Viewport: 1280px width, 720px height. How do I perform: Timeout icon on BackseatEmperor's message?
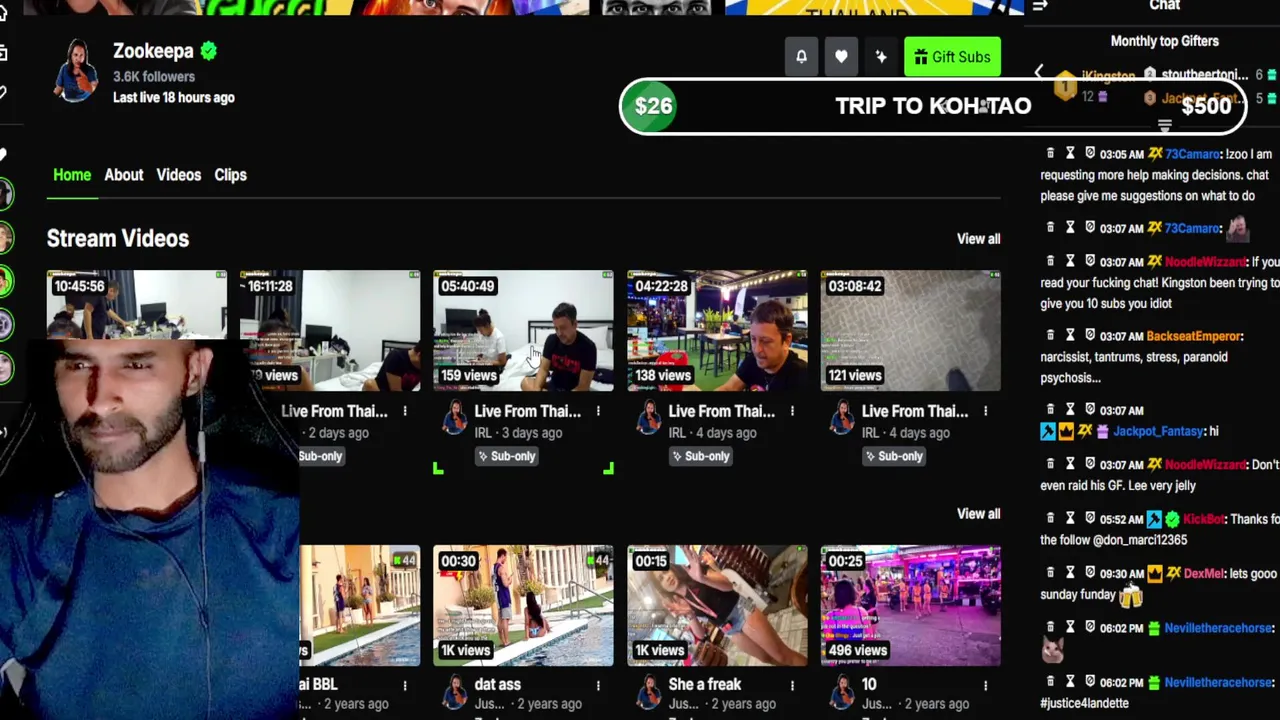pos(1070,335)
